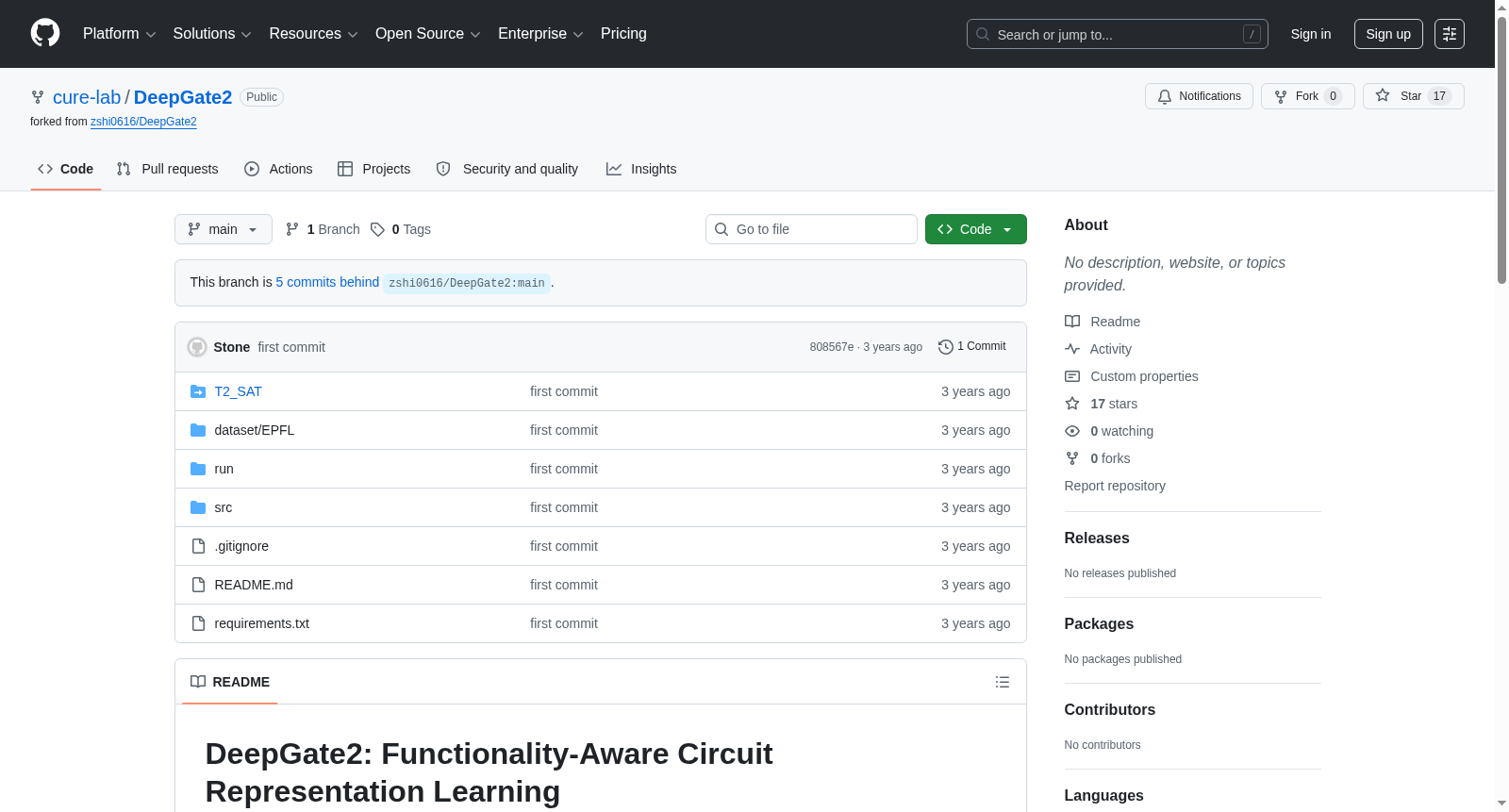Open the .gitignore file name
The image size is (1509, 812).
click(241, 546)
